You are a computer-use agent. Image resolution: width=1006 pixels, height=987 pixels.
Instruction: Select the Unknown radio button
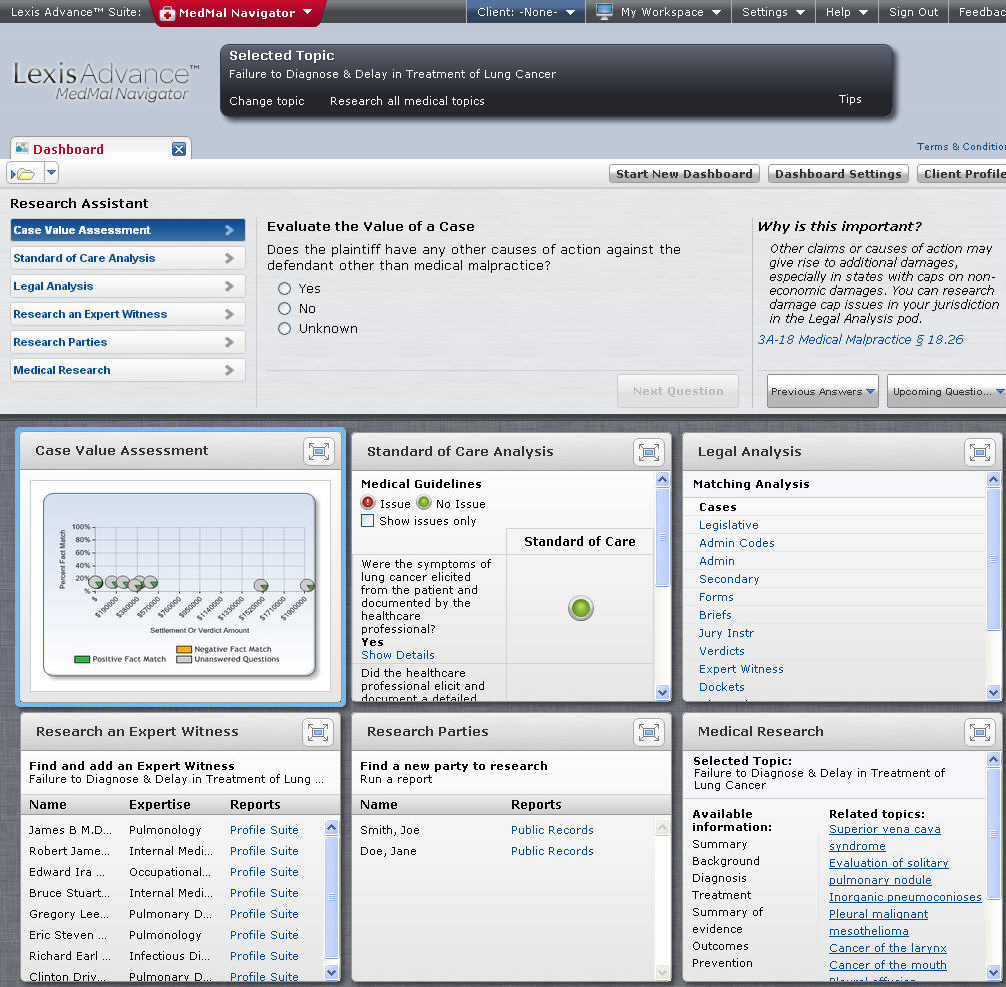click(284, 329)
